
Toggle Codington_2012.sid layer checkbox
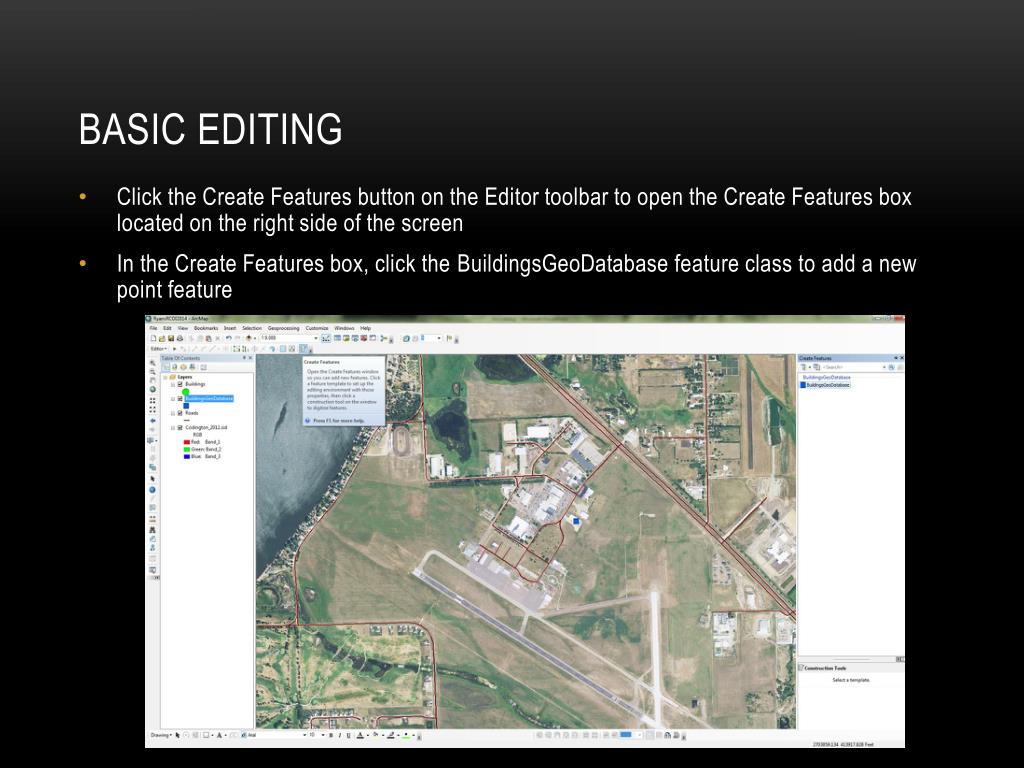pyautogui.click(x=180, y=428)
